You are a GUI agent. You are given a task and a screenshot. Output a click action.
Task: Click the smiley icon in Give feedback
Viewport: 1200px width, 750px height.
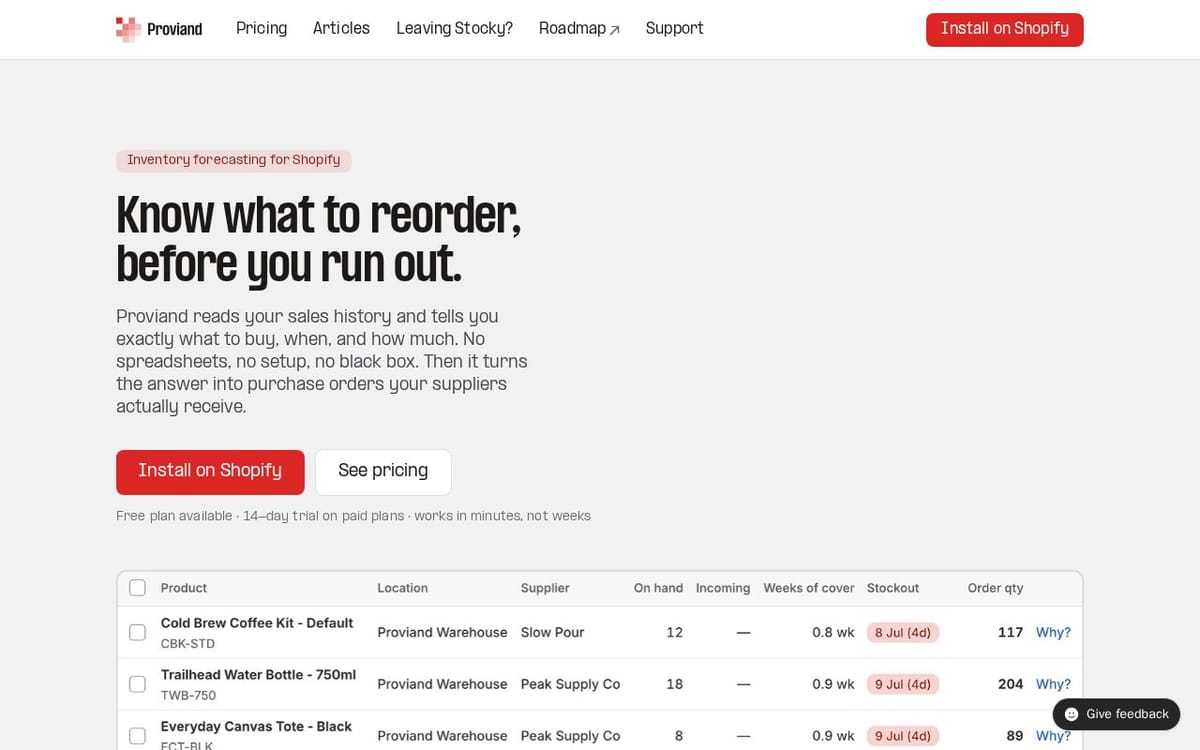(1071, 714)
